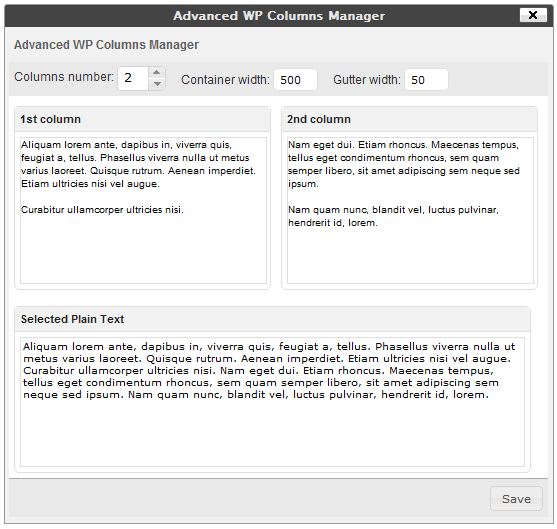The width and height of the screenshot is (557, 529).
Task: Click the Save button
Action: pos(516,499)
